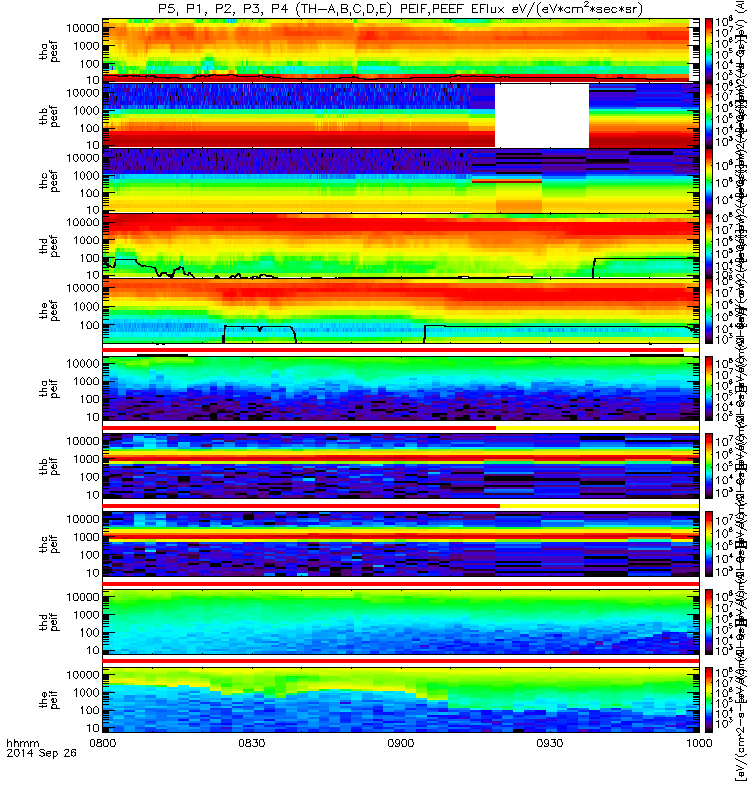Viewport: 750px width, 800px height.
Task: Click the tha peef spectrogram panel
Action: 401,50
